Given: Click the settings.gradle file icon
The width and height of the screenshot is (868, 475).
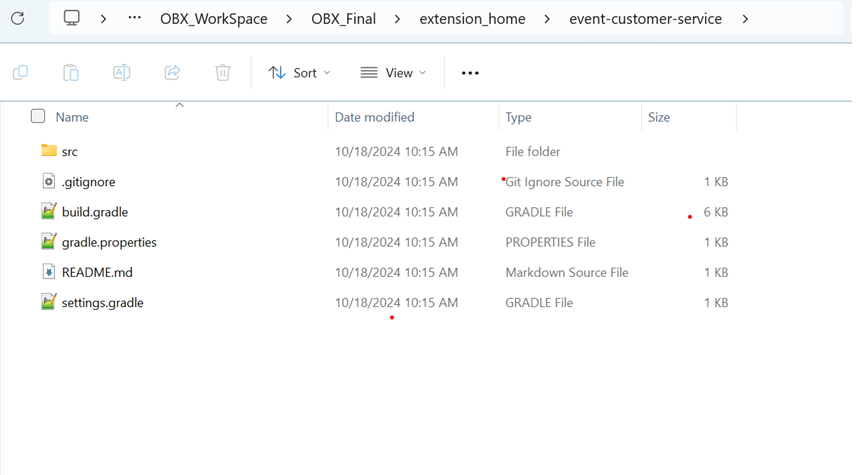Looking at the screenshot, I should coord(49,302).
